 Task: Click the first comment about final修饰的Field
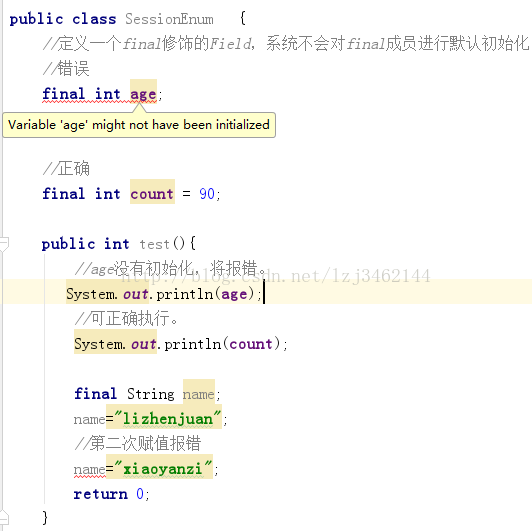[x=286, y=44]
